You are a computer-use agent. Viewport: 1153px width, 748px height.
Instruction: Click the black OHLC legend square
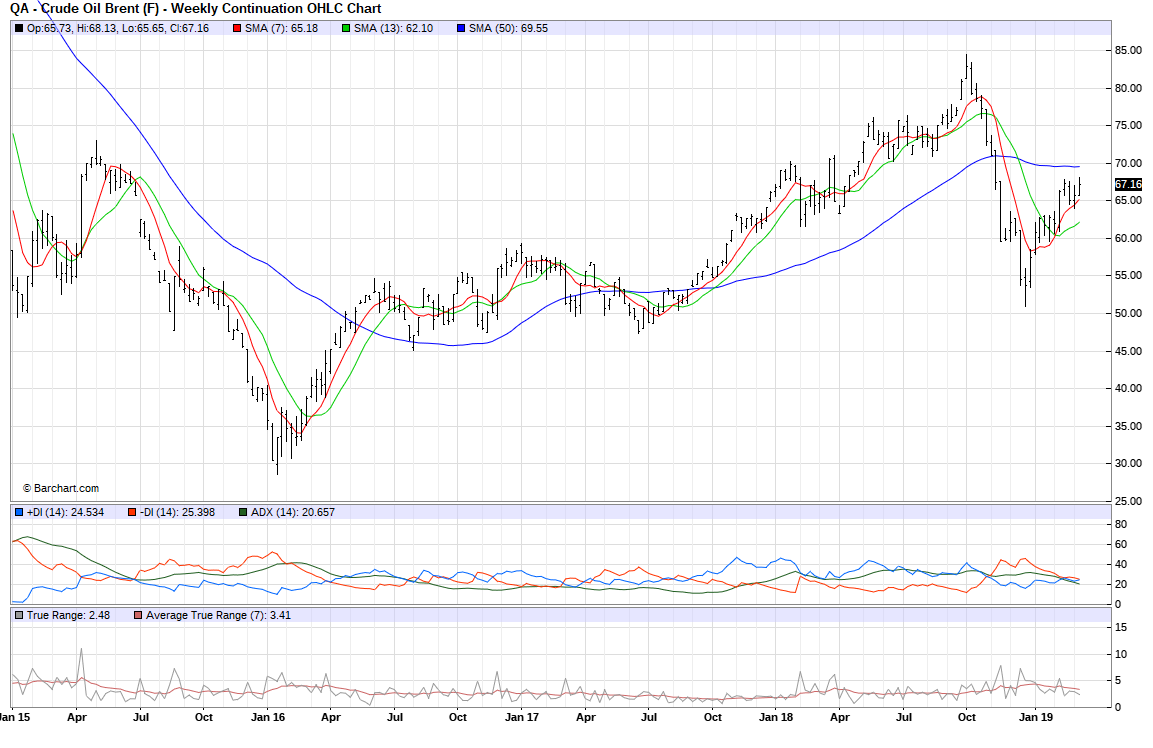pyautogui.click(x=19, y=28)
